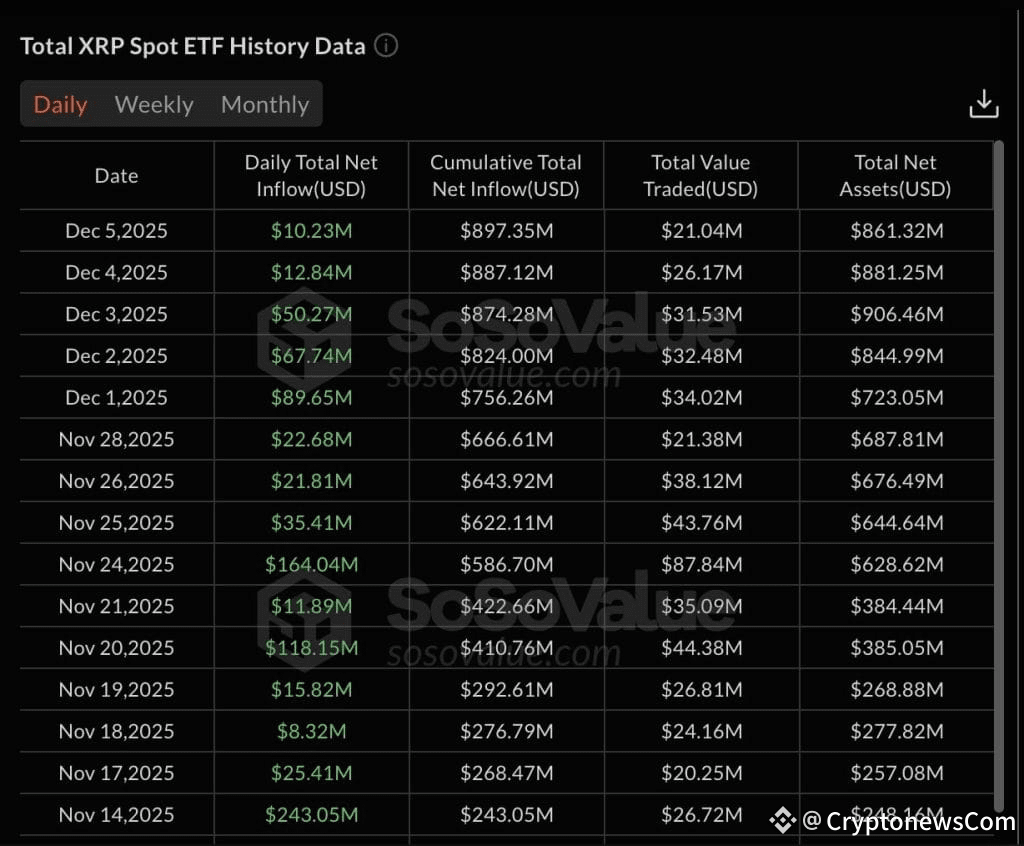This screenshot has height=846, width=1024.
Task: Select the Daily view
Action: point(60,104)
